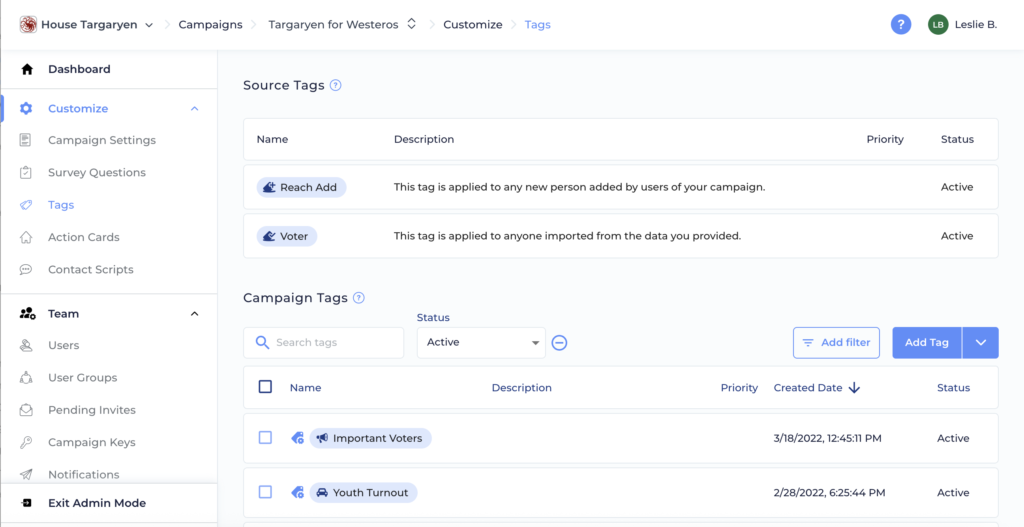Open Contact Scripts menu item

pyautogui.click(x=91, y=270)
